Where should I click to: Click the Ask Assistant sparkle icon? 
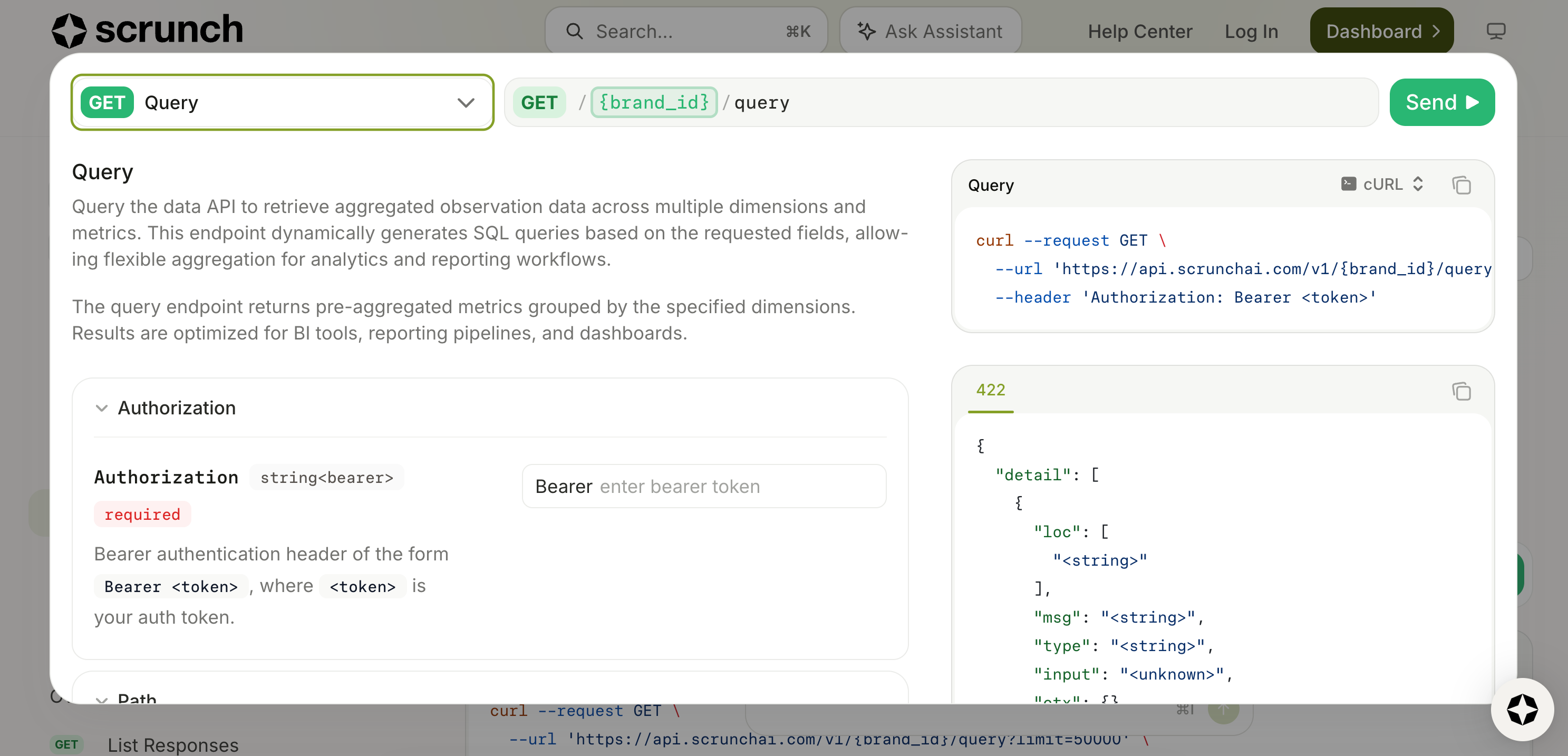coord(866,31)
